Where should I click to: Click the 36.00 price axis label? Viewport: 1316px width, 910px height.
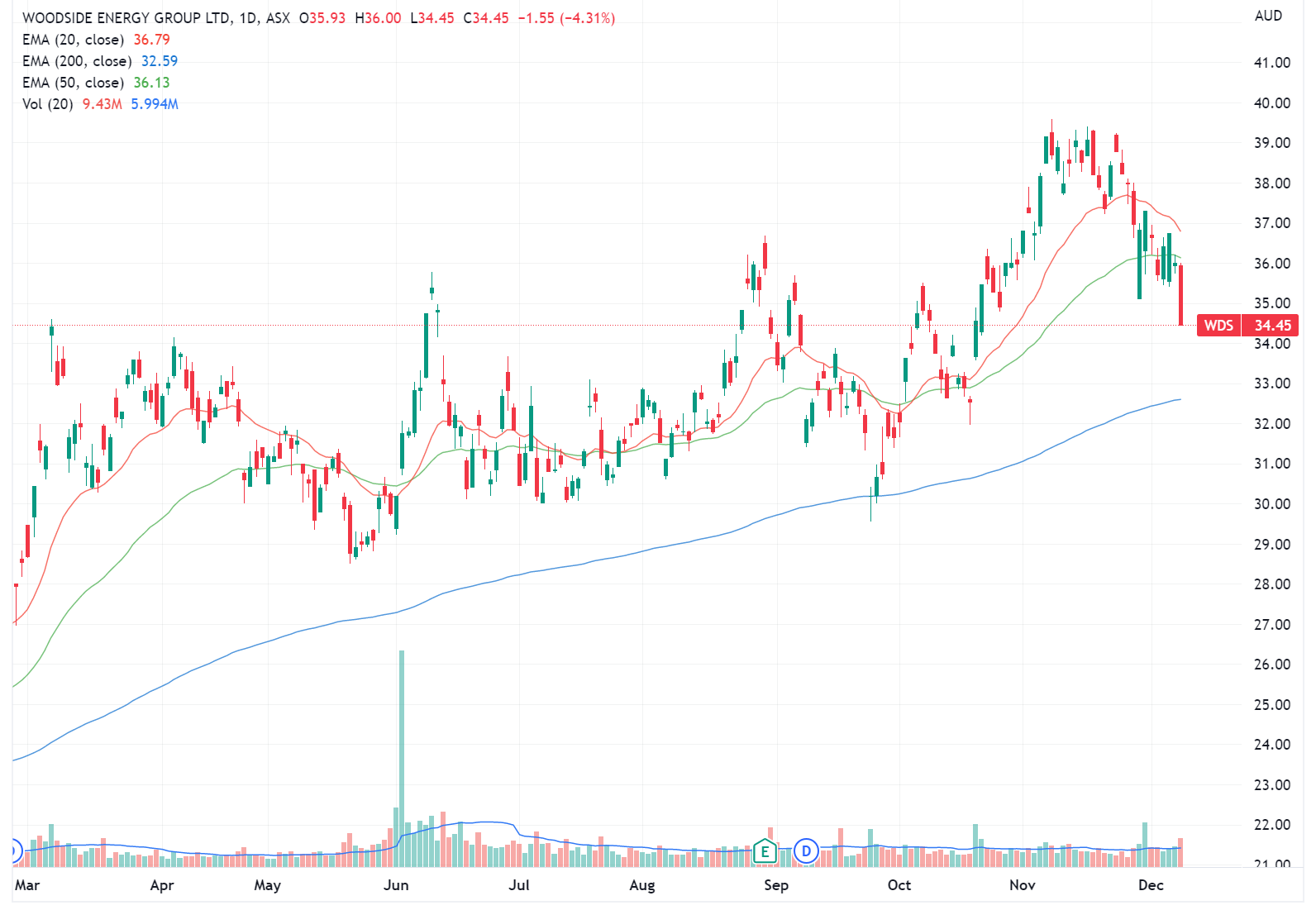click(x=1272, y=264)
